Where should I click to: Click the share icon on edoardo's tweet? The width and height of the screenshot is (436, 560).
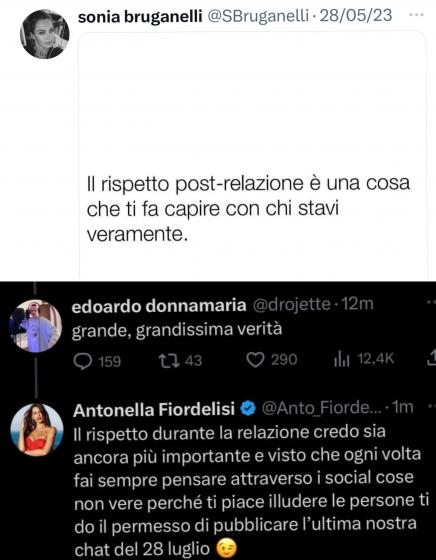coord(432,359)
